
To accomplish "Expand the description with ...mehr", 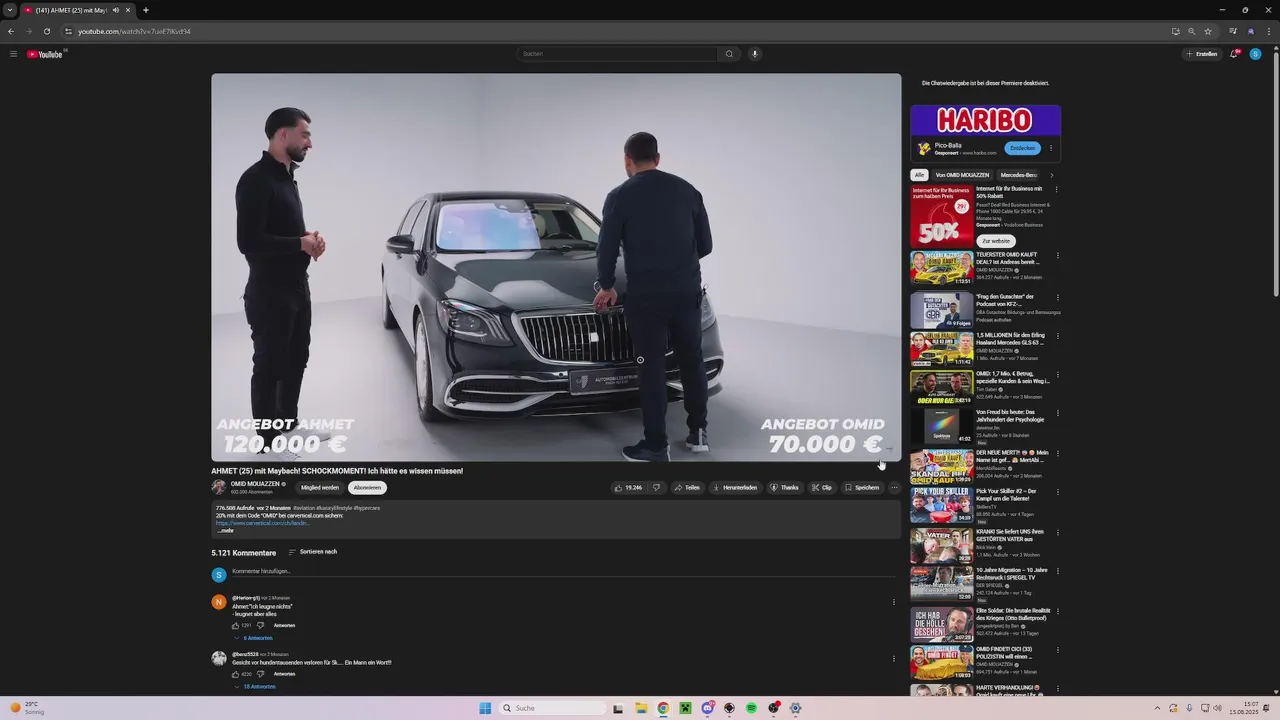I will (x=225, y=531).
